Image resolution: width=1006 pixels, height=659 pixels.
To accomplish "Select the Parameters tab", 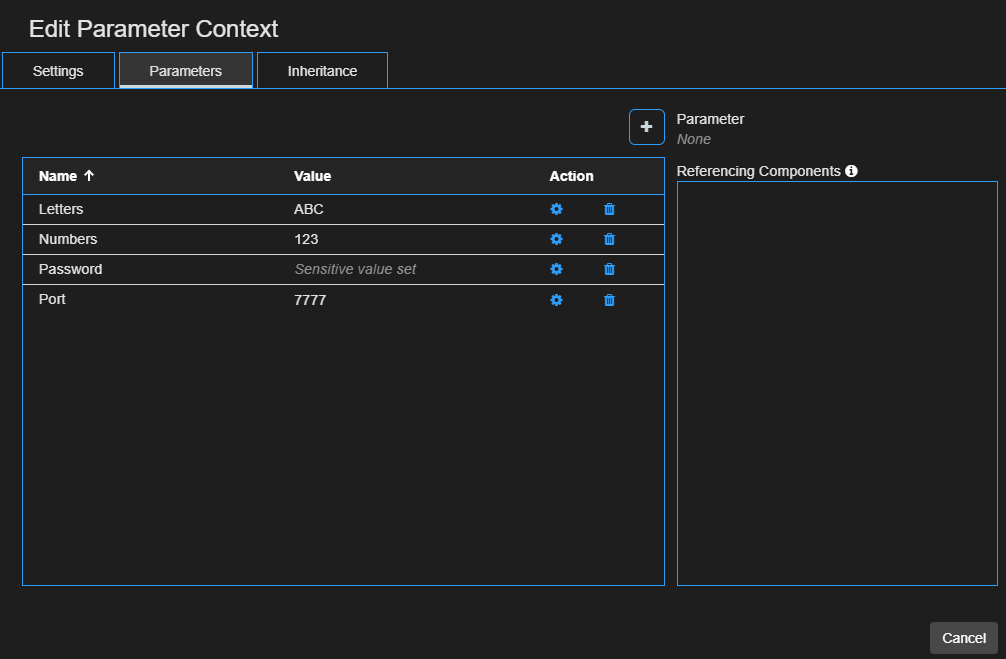I will tap(185, 70).
